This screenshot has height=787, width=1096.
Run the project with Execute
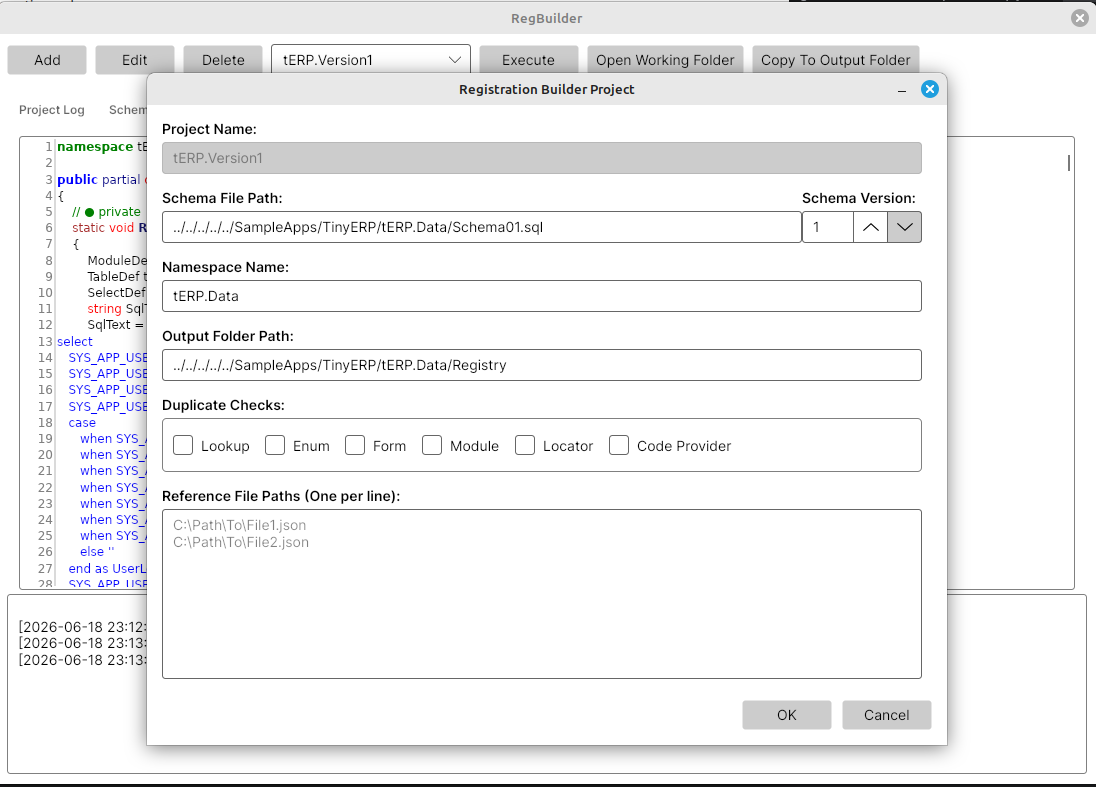(528, 60)
